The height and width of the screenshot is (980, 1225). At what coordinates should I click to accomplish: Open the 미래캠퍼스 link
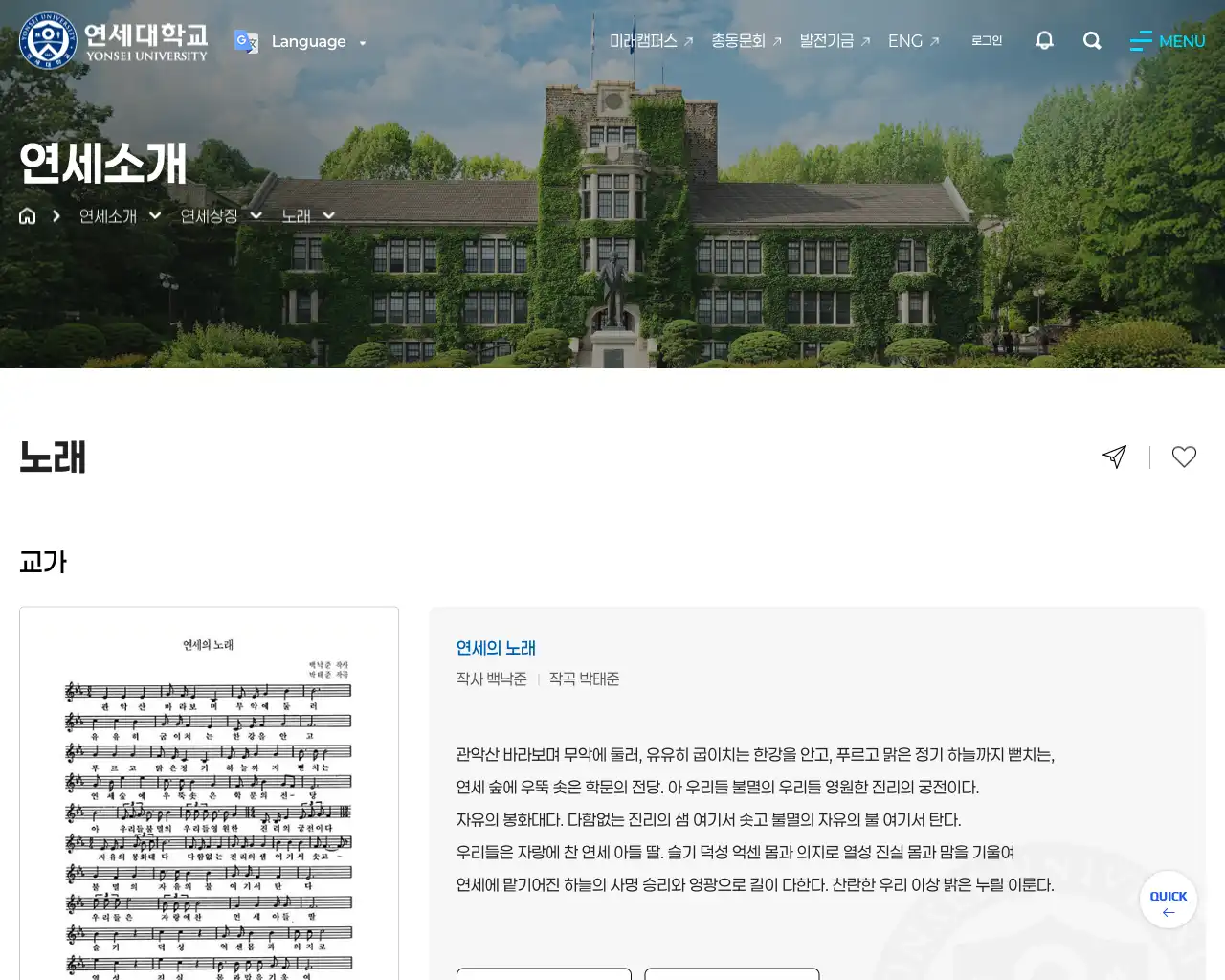(x=651, y=41)
